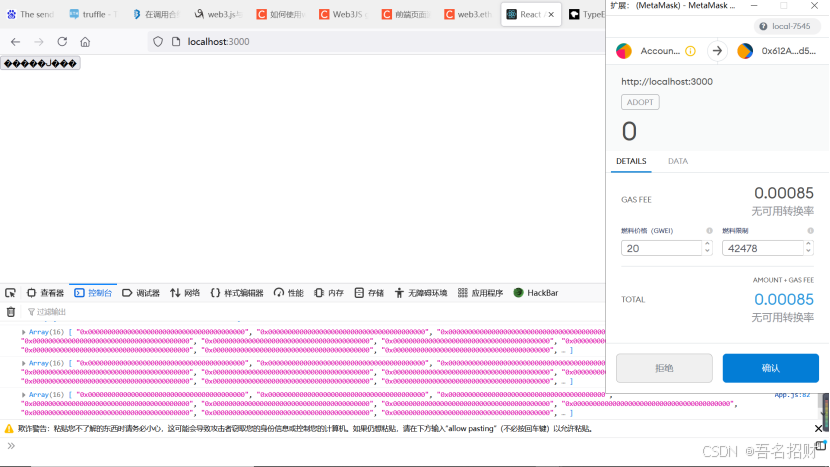Decrease gas price with down stepper
The width and height of the screenshot is (830, 467).
click(x=707, y=252)
